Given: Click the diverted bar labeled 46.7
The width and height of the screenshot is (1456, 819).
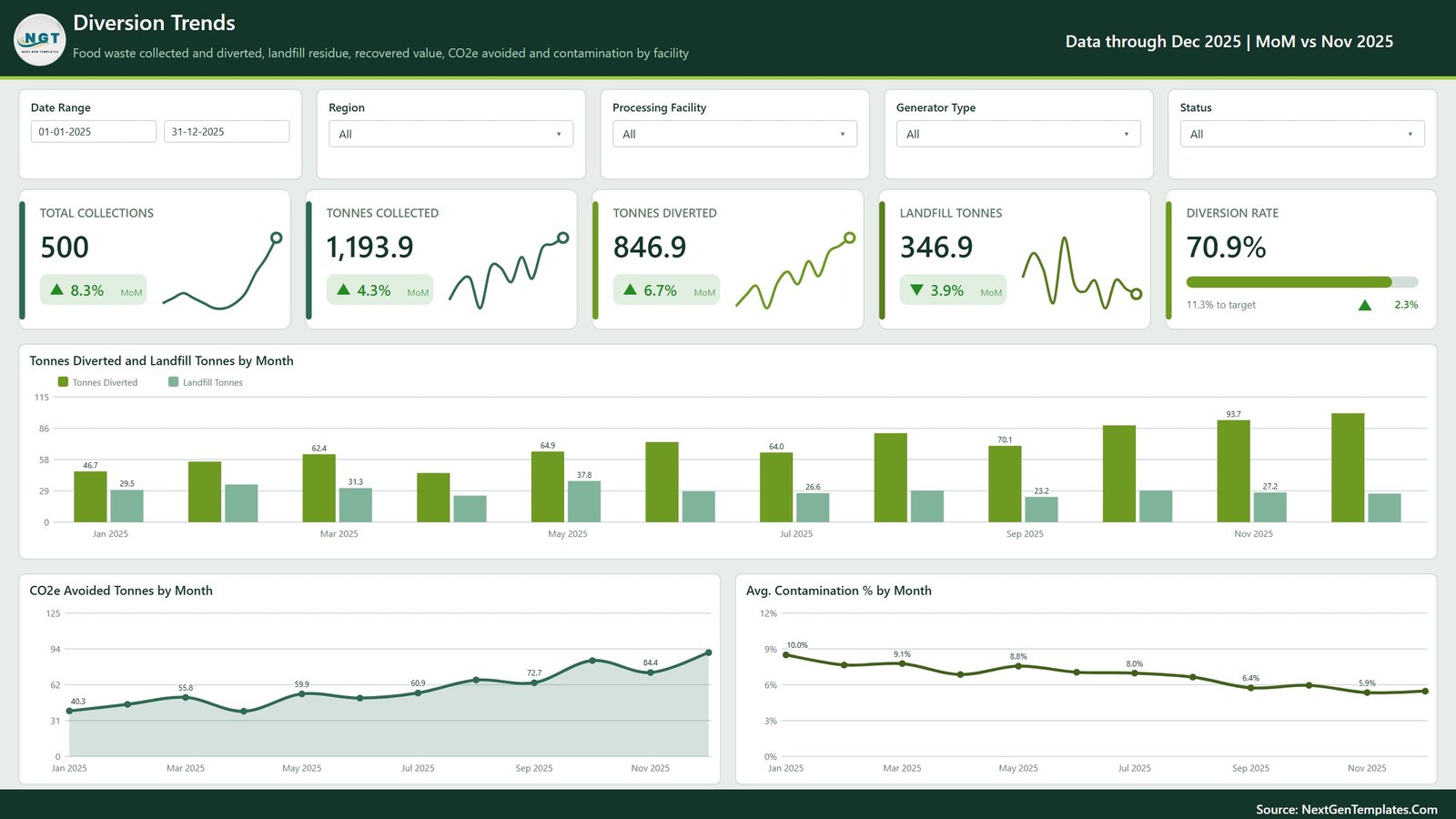Looking at the screenshot, I should [x=90, y=497].
